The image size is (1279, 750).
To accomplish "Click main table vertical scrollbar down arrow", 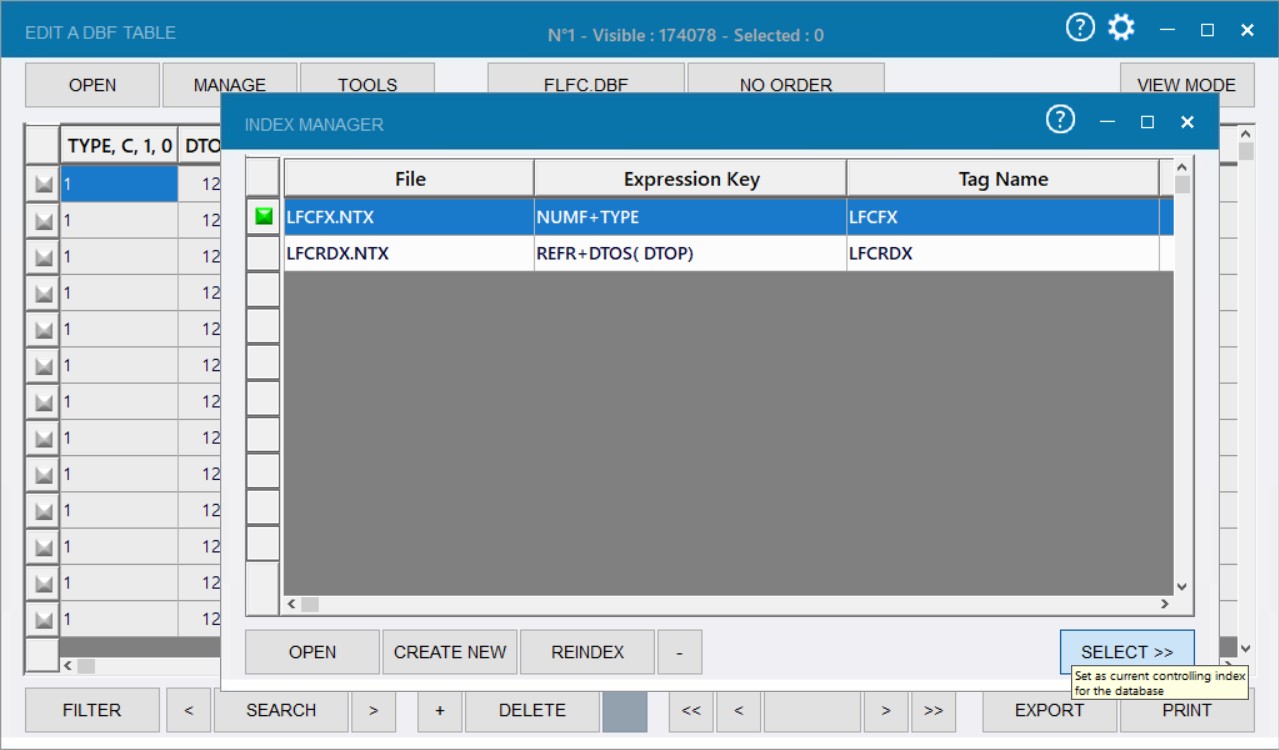I will pyautogui.click(x=1246, y=647).
